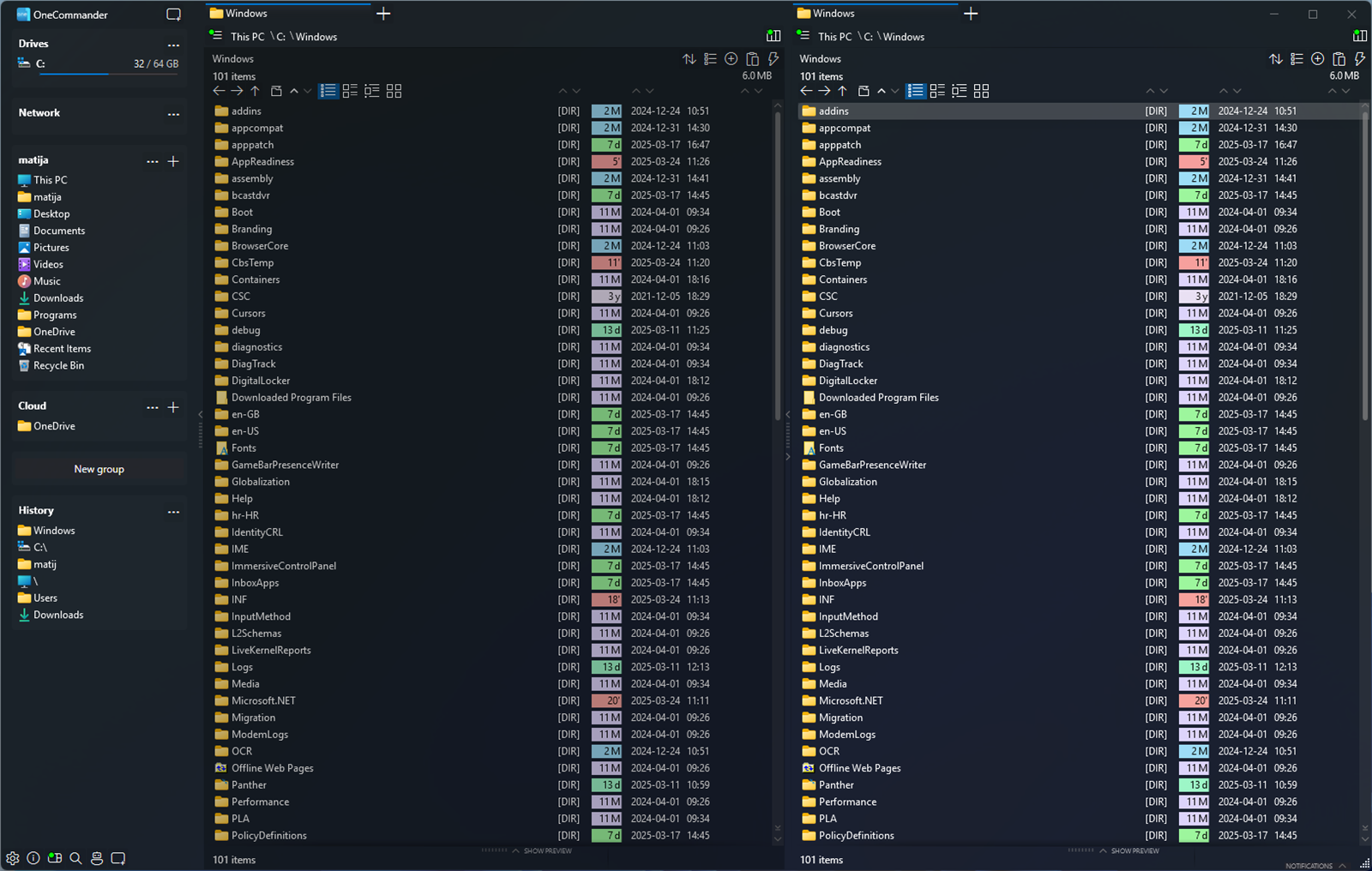
Task: Switch left pane to second list view mode
Action: click(x=350, y=91)
